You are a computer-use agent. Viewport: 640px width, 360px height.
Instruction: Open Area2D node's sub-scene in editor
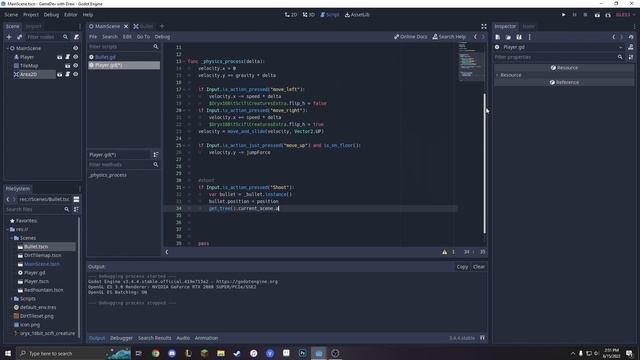tap(60, 74)
